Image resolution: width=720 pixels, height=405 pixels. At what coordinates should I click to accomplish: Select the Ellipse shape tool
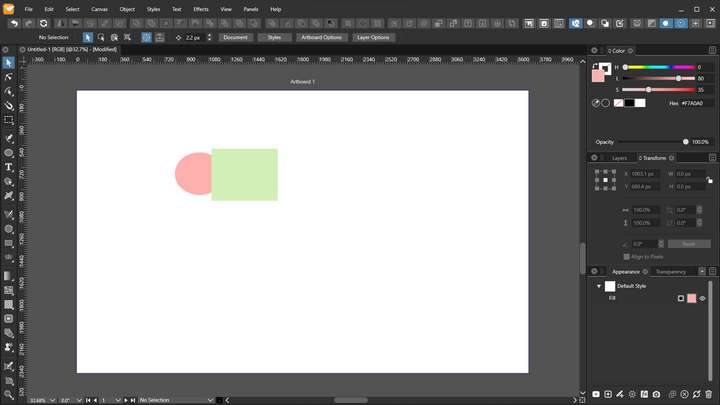tap(9, 153)
